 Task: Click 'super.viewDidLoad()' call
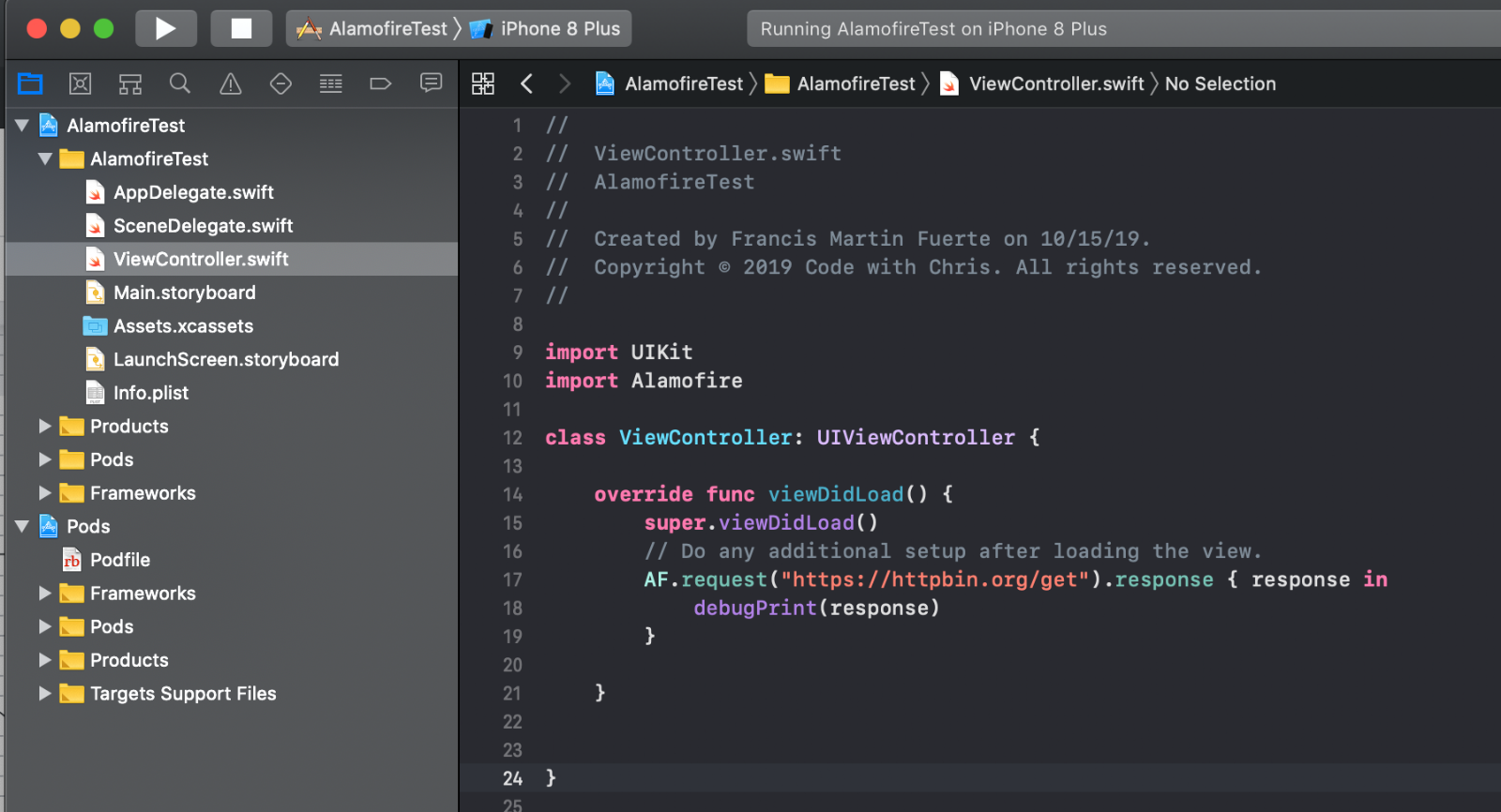coord(761,522)
